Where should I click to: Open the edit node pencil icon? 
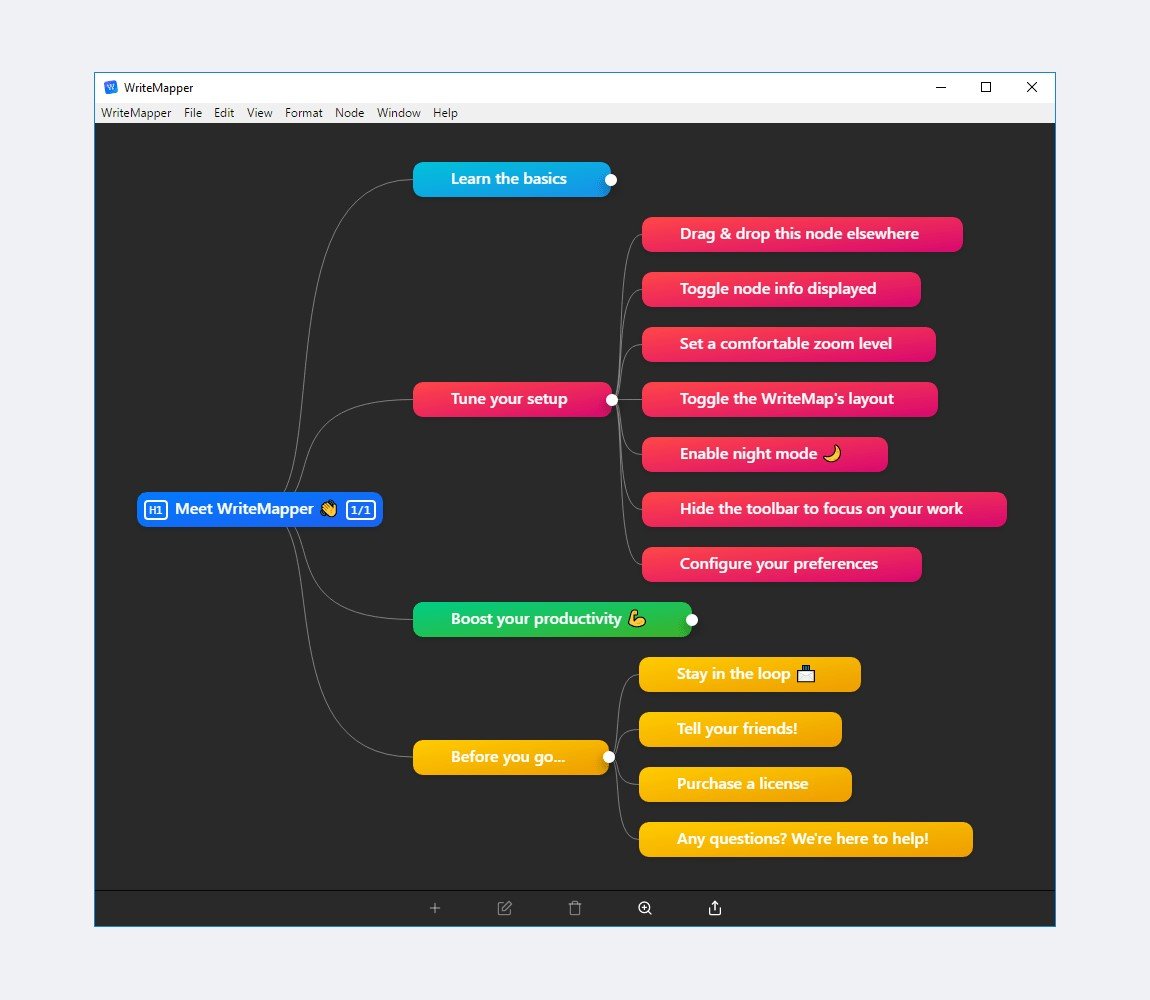tap(505, 908)
